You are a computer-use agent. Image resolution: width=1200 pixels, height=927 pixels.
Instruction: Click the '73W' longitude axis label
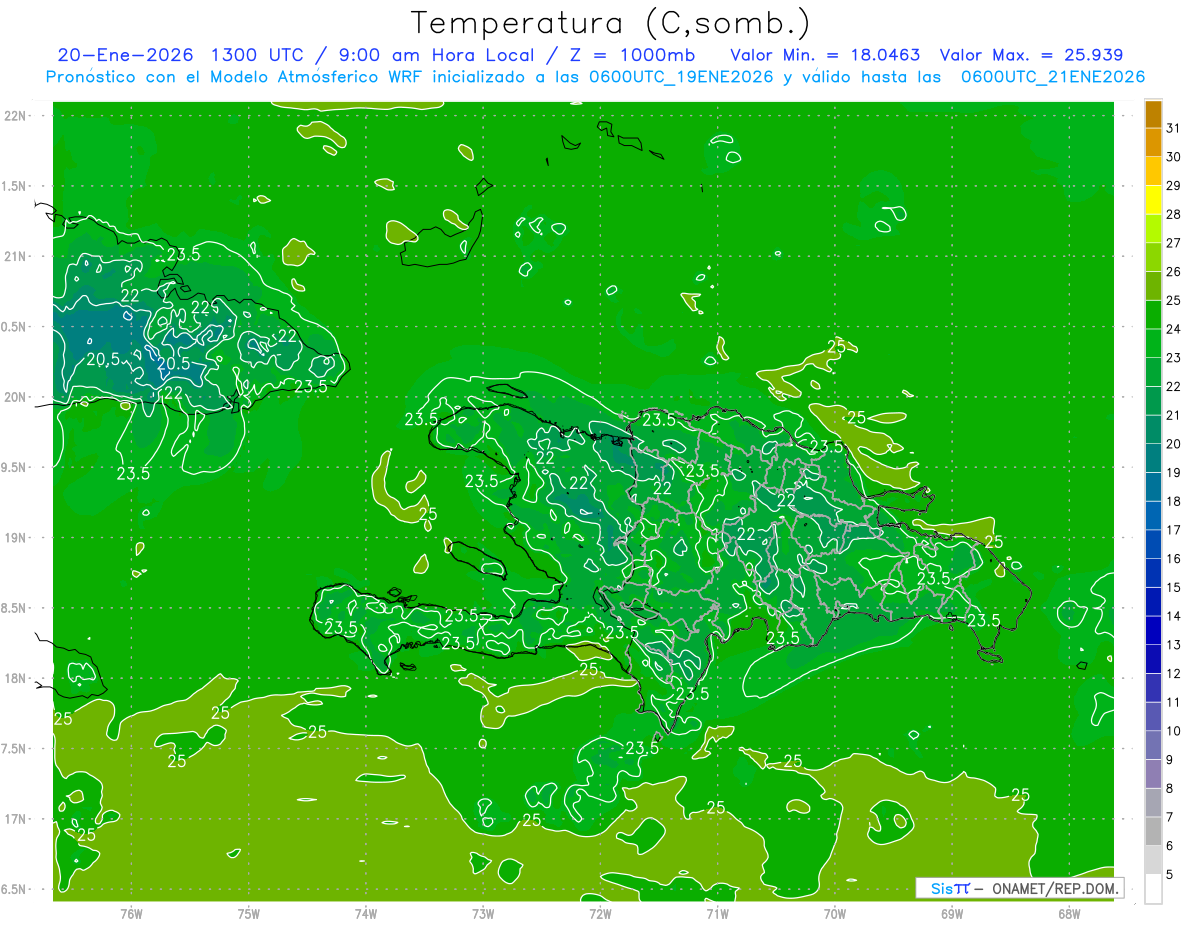tap(483, 912)
